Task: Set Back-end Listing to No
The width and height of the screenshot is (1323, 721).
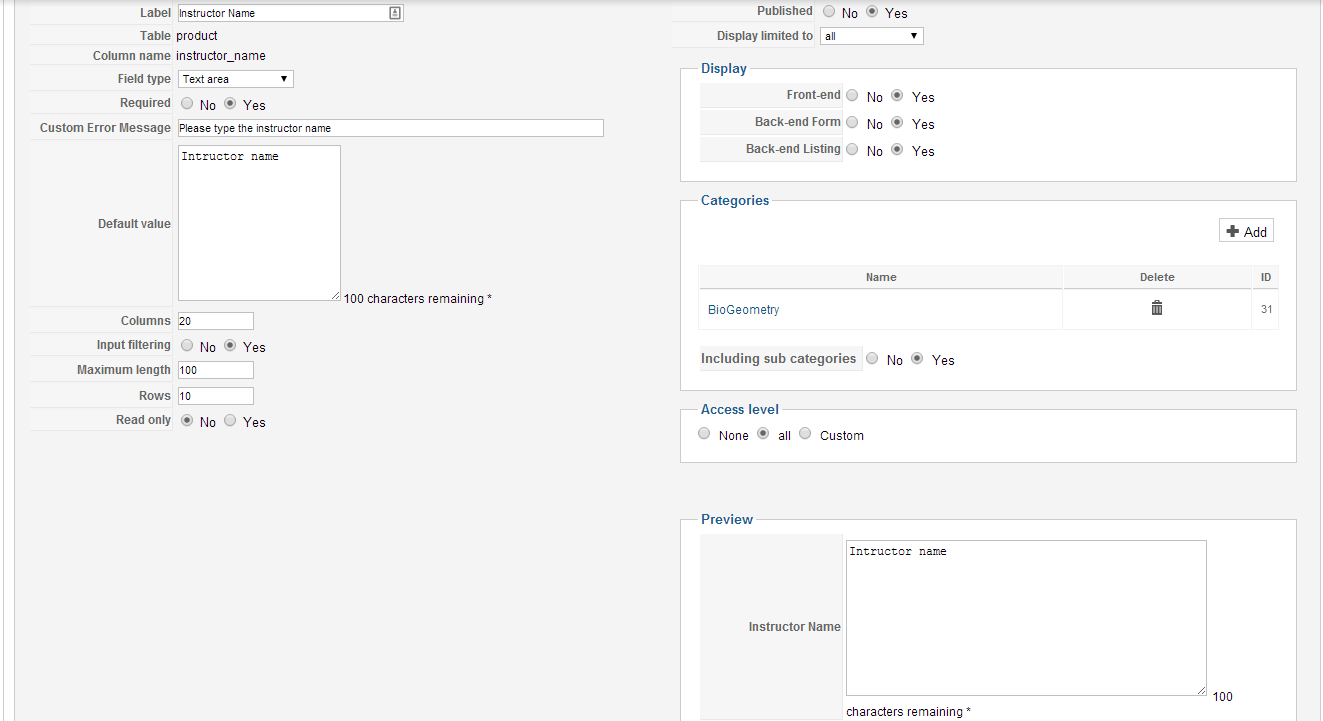Action: 852,150
